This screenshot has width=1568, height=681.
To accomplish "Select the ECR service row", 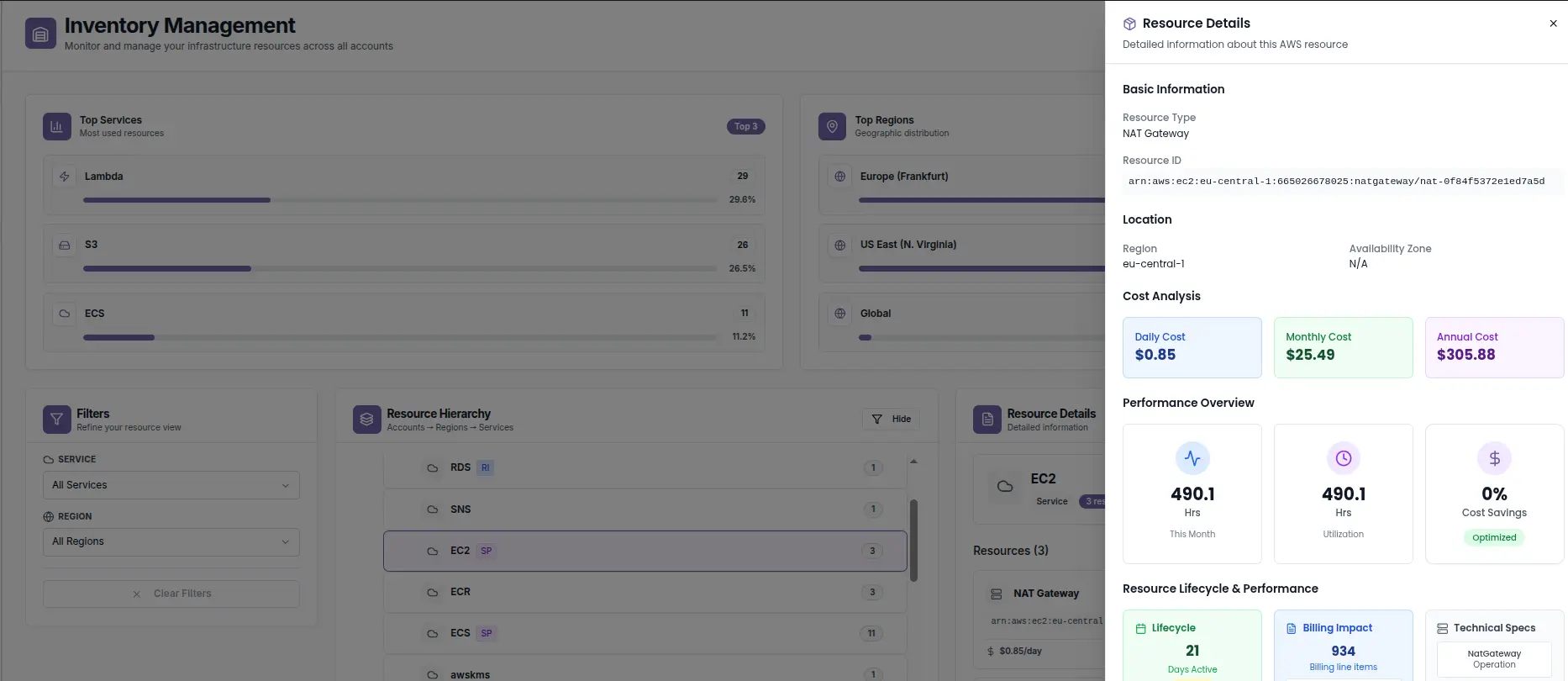I will click(645, 593).
